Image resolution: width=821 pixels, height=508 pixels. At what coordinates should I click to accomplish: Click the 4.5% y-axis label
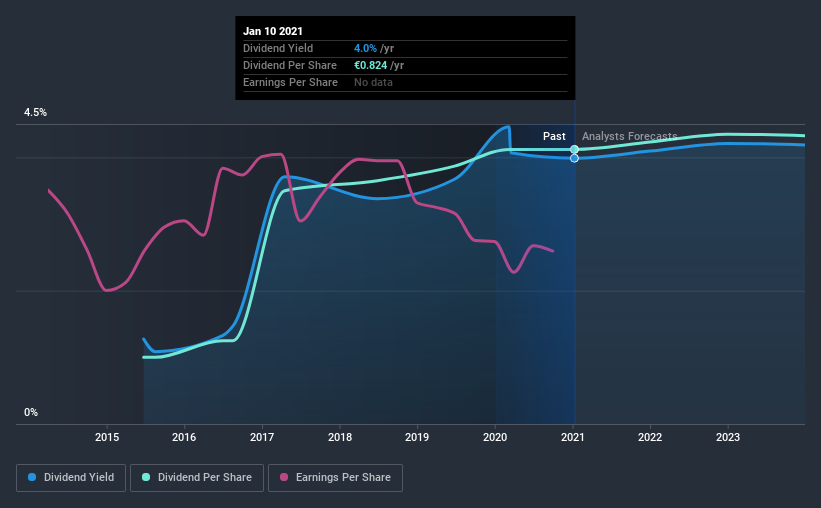pyautogui.click(x=35, y=113)
